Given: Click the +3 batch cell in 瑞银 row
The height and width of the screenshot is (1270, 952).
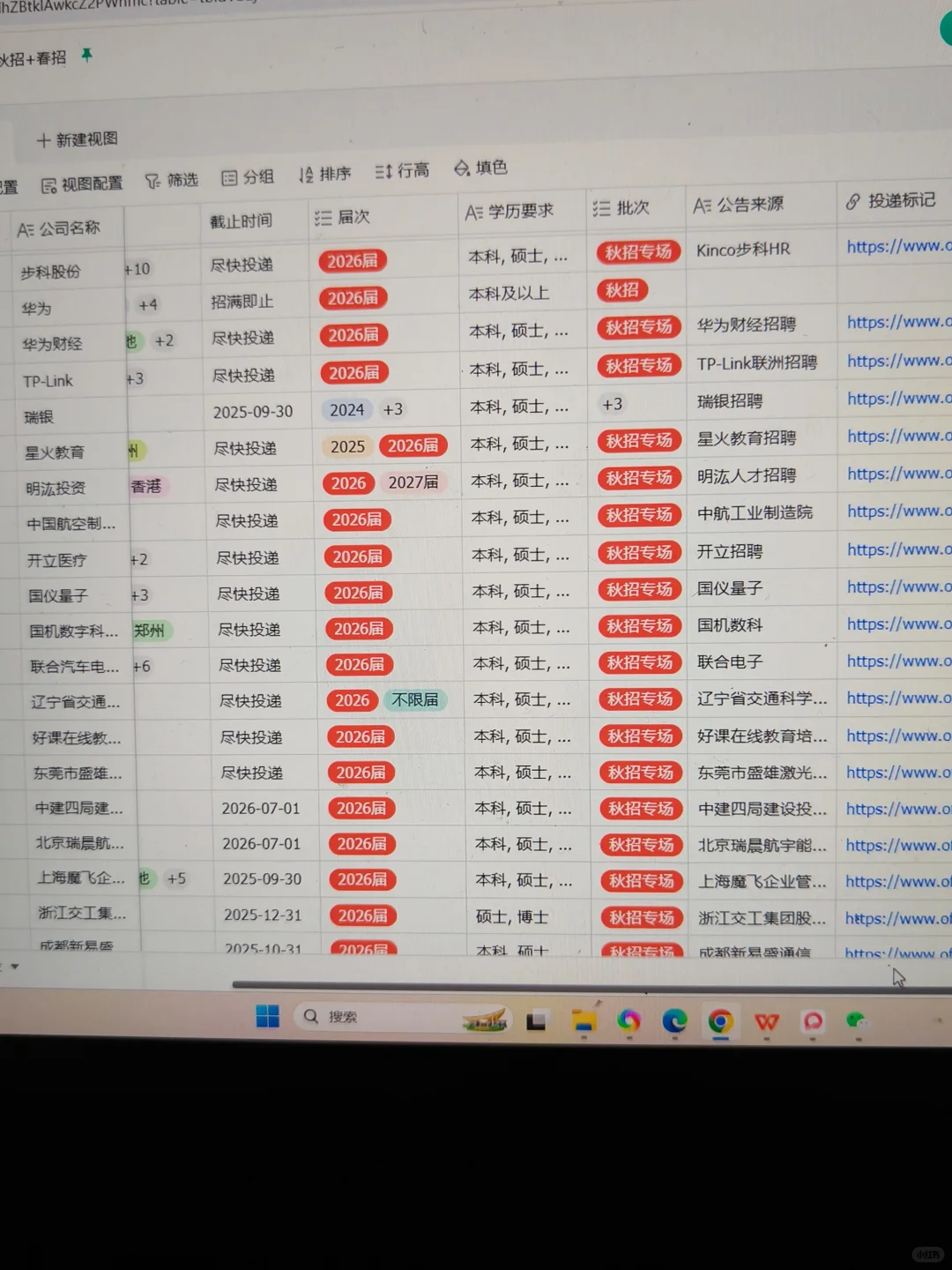Looking at the screenshot, I should click(613, 404).
